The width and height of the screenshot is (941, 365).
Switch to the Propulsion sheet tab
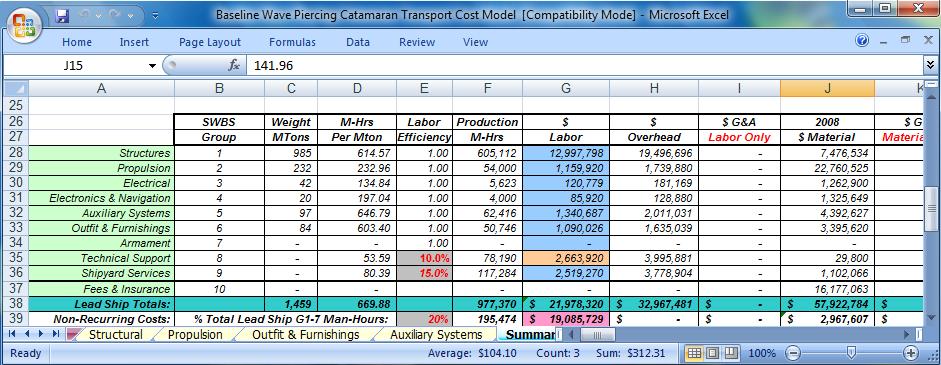click(194, 334)
